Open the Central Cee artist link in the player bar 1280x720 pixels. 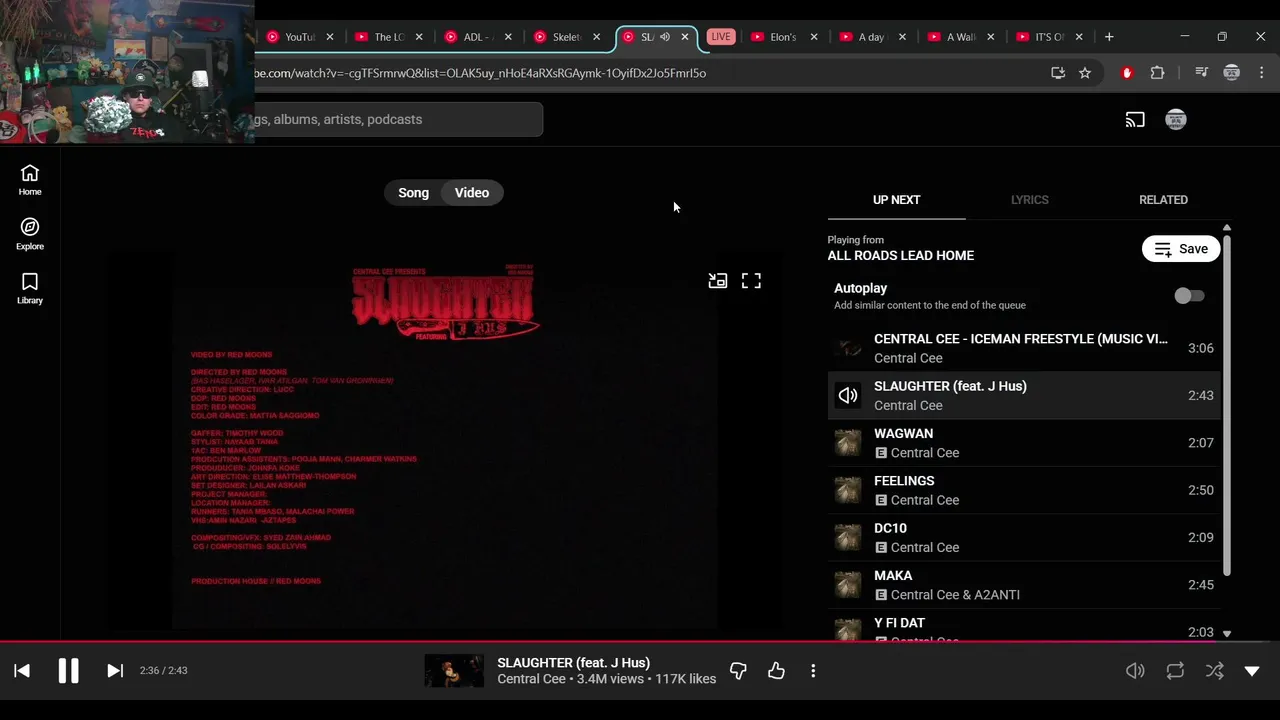[531, 679]
